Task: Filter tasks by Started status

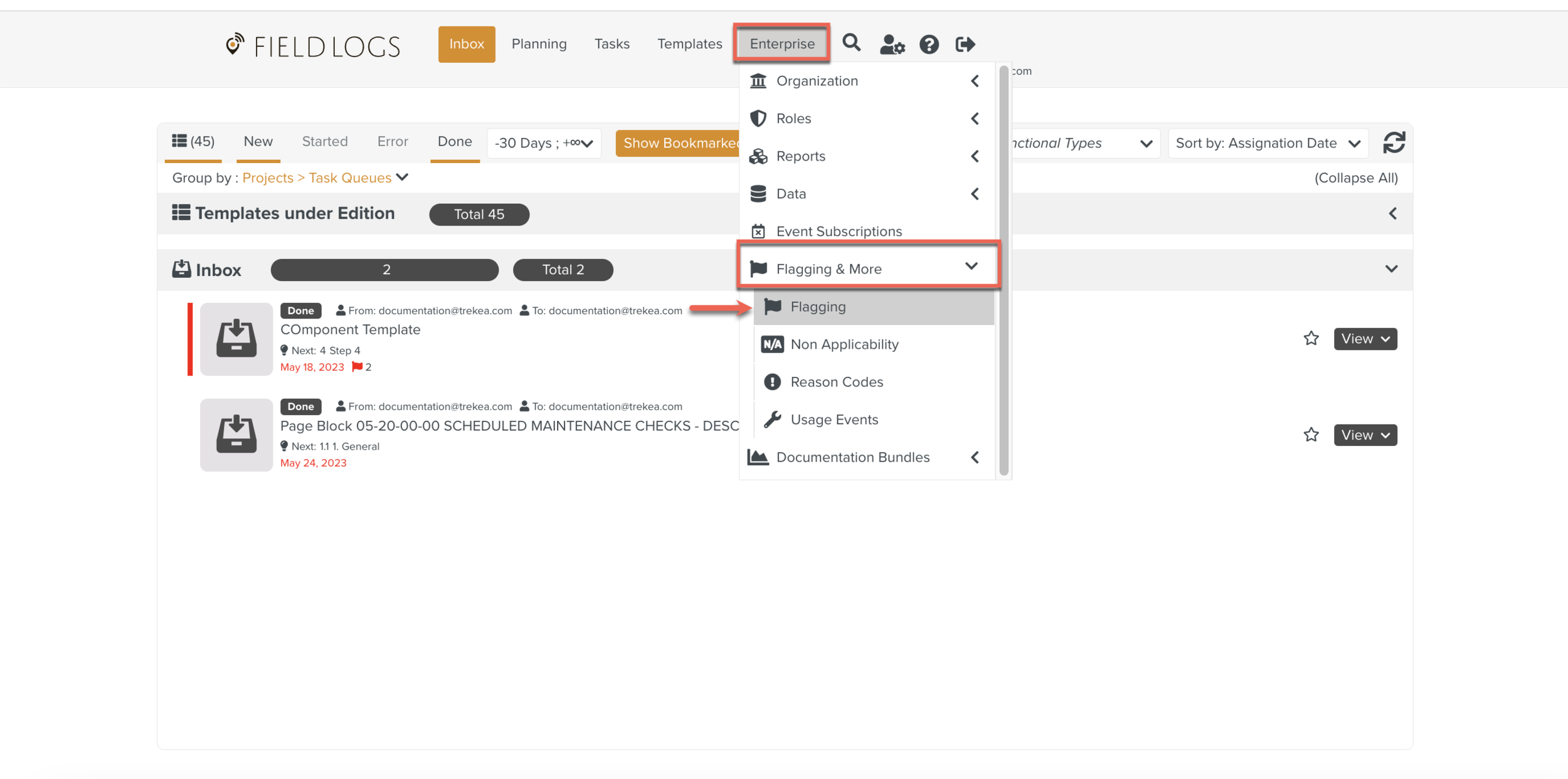Action: (325, 142)
